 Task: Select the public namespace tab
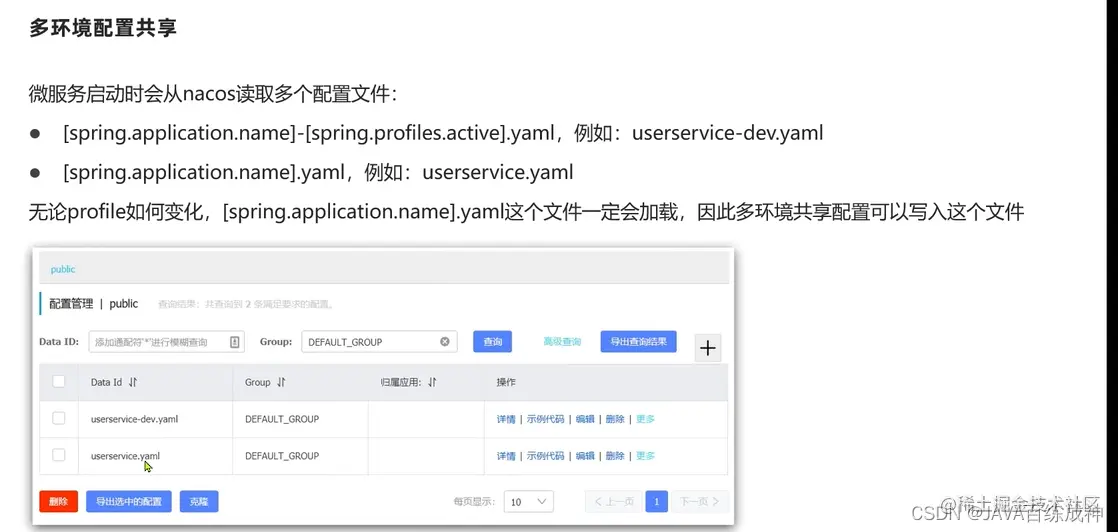pyautogui.click(x=63, y=270)
